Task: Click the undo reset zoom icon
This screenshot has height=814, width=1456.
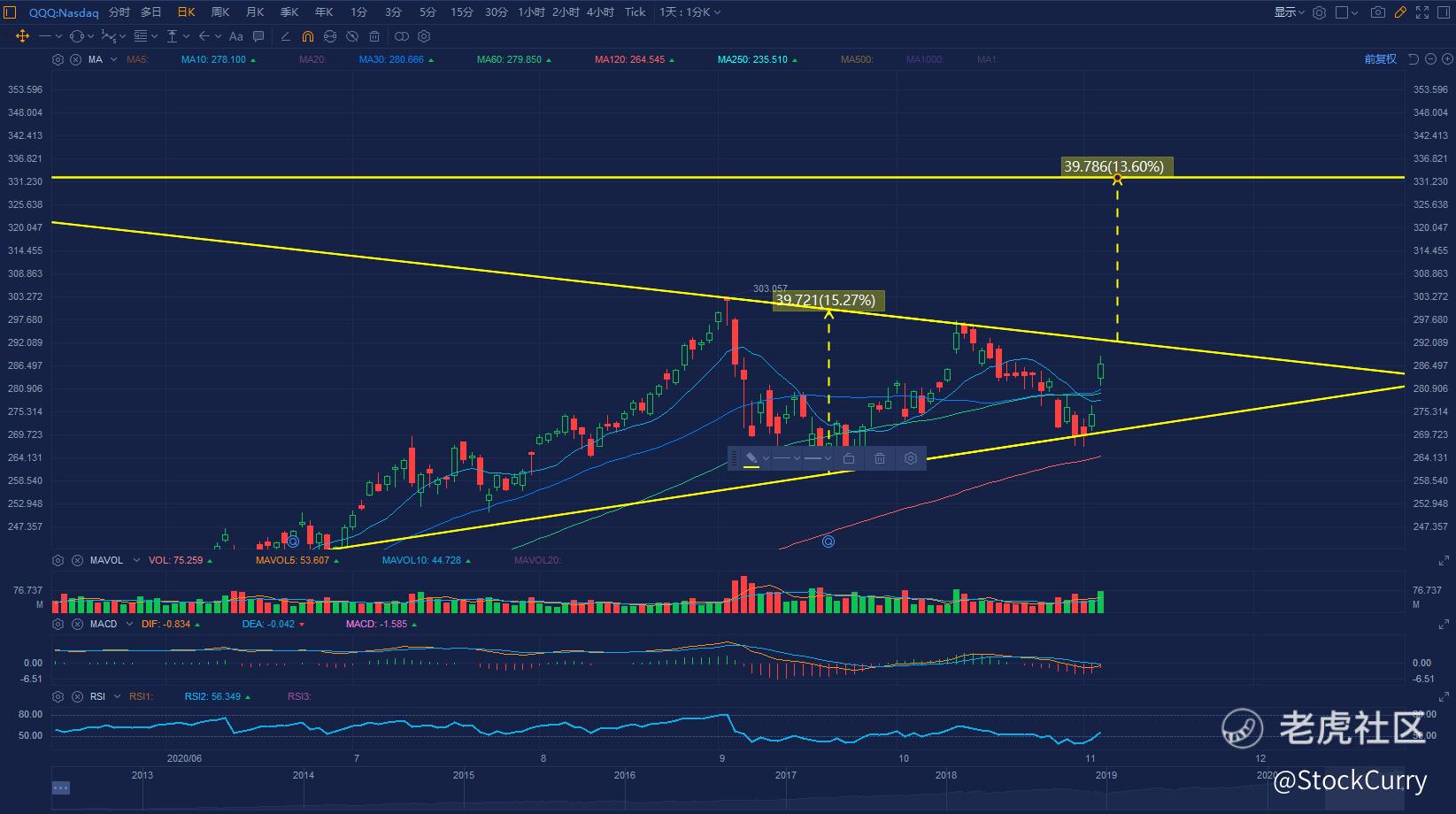Action: pyautogui.click(x=1414, y=59)
